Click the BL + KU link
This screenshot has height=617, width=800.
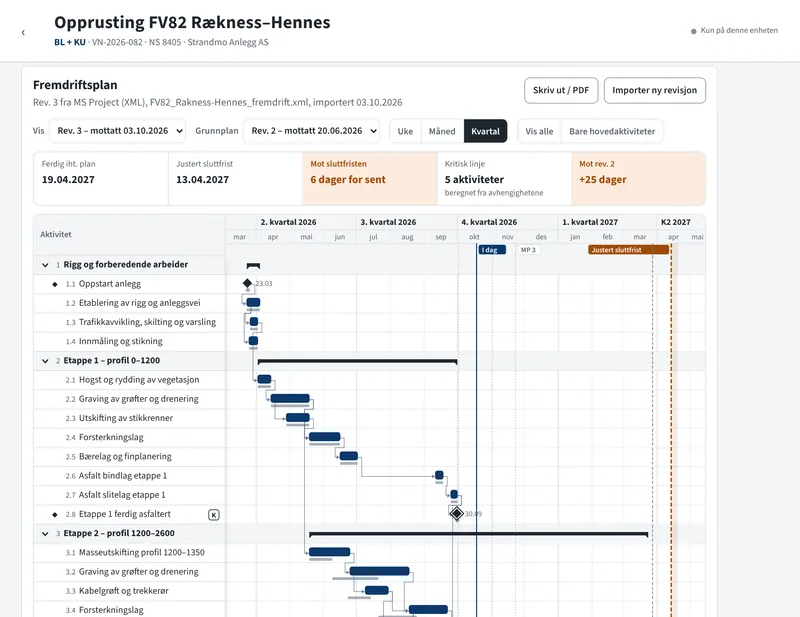(x=70, y=42)
